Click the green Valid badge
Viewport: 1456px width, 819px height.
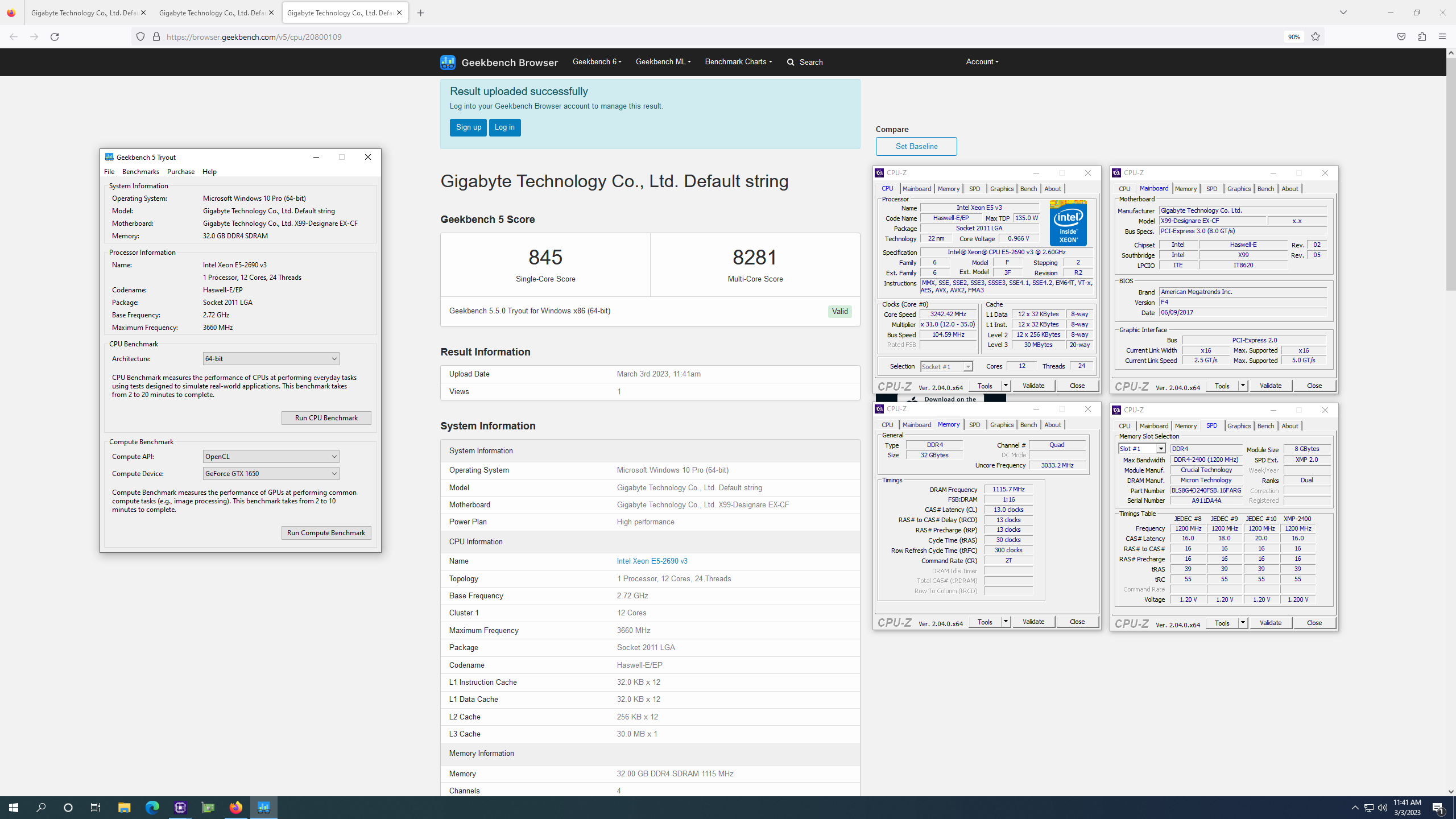tap(839, 311)
